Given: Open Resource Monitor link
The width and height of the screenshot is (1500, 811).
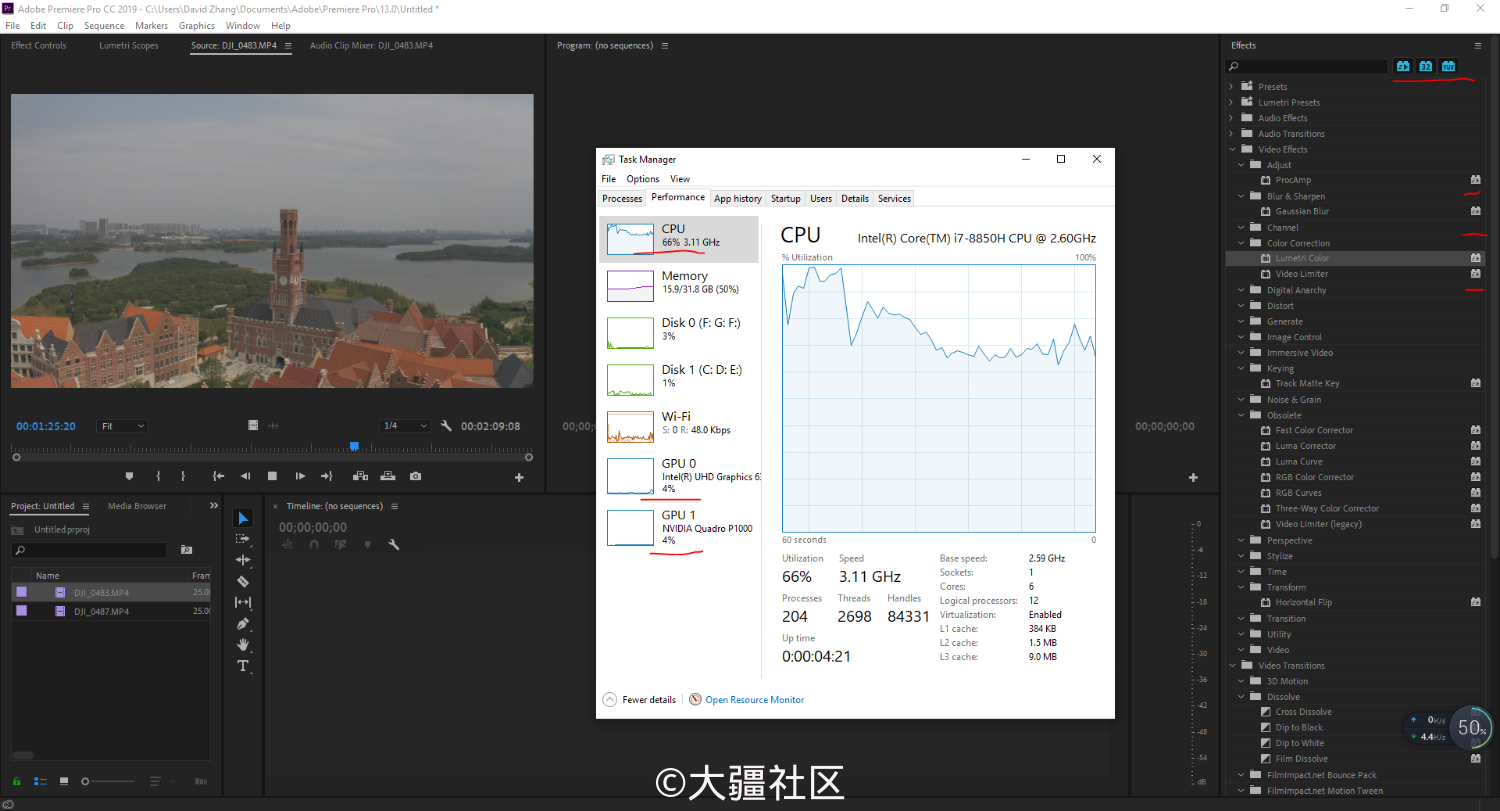Looking at the screenshot, I should coord(755,700).
